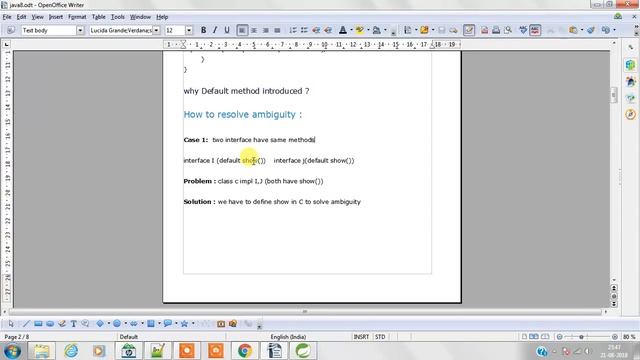
Task: Open the Format menu
Action: tap(77, 17)
